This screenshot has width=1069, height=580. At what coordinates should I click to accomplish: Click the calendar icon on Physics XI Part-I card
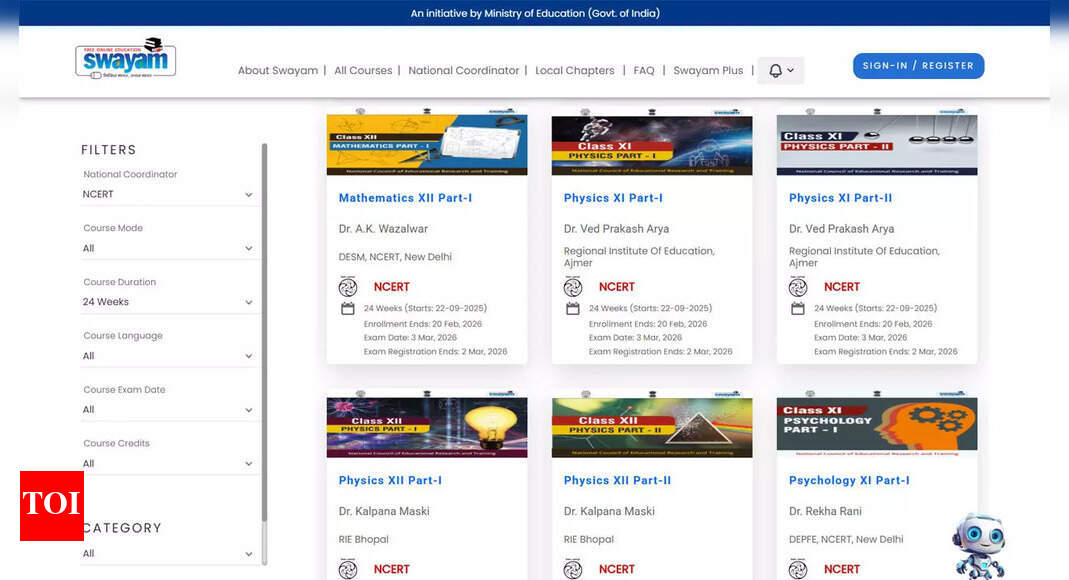coord(573,309)
